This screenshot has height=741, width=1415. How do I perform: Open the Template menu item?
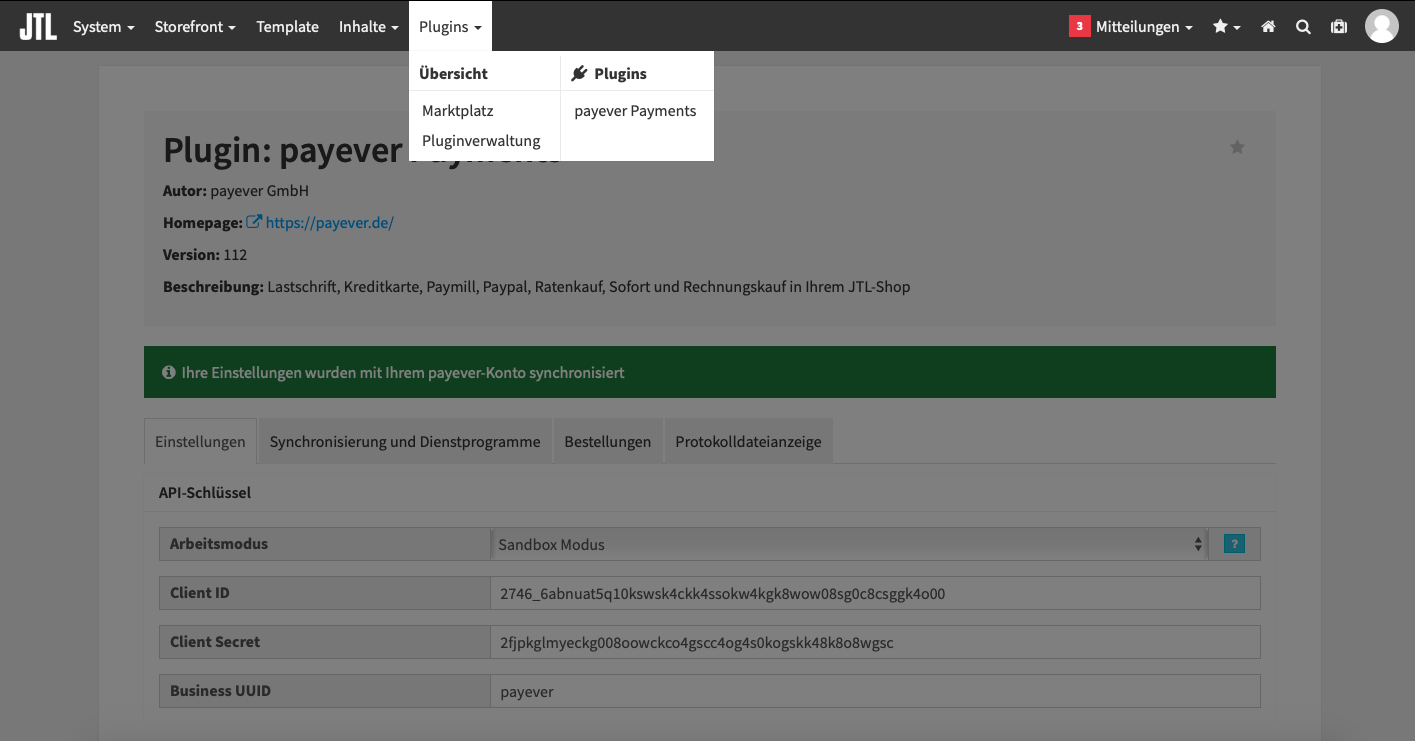click(x=287, y=27)
